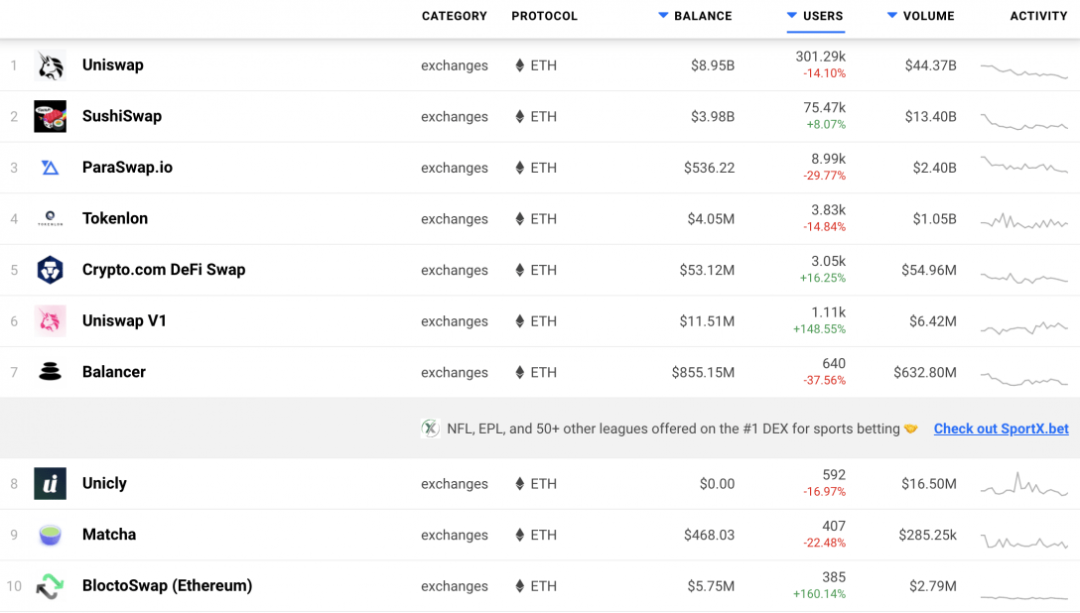Click the Protocol column header
The width and height of the screenshot is (1080, 613).
coord(544,16)
